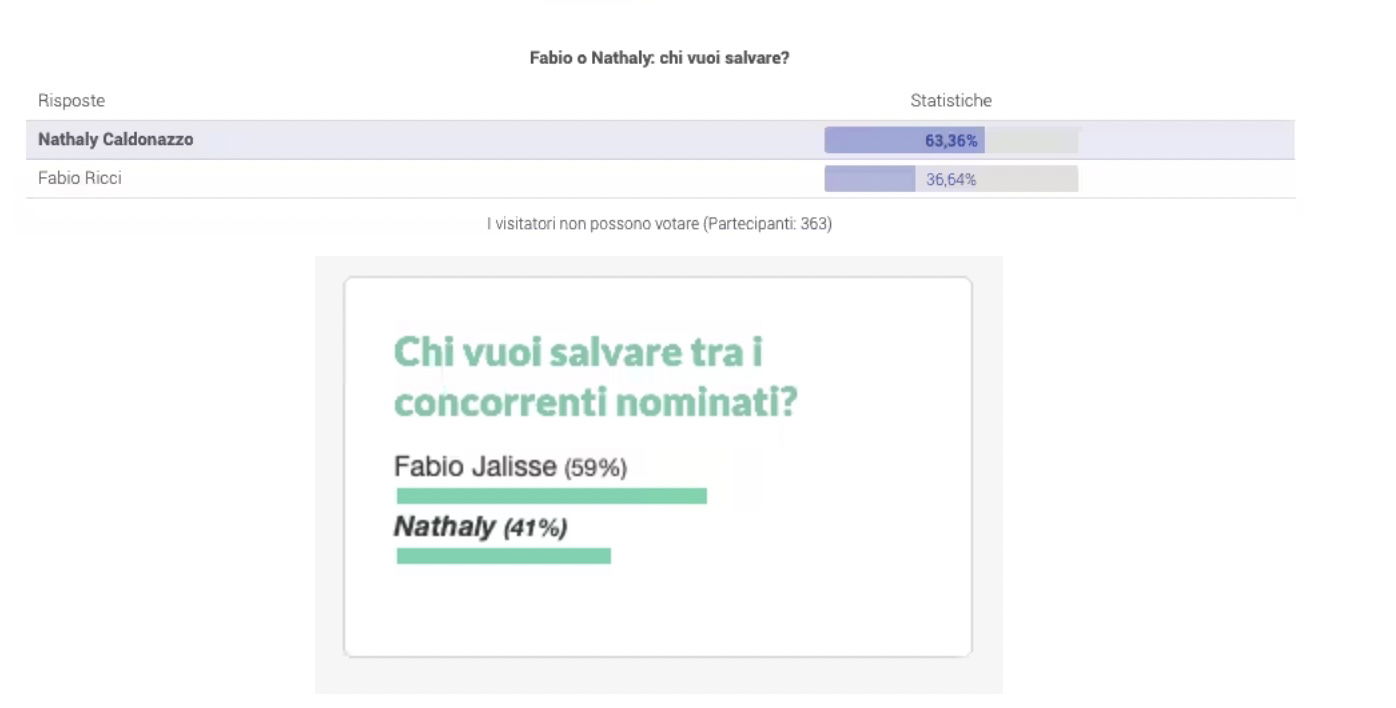Choose the Nathaly Caldonazzo answer row
Image resolution: width=1396 pixels, height=708 pixels.
pyautogui.click(x=660, y=140)
